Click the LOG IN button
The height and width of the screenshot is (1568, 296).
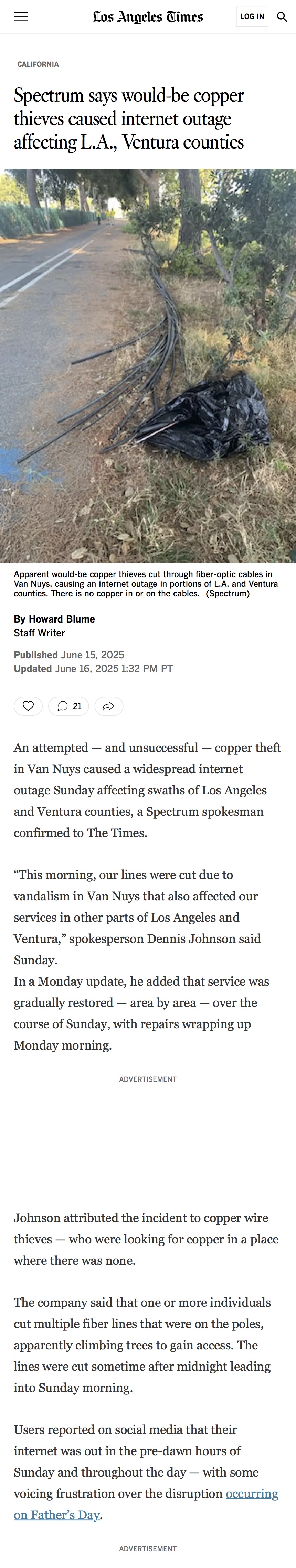pyautogui.click(x=252, y=17)
